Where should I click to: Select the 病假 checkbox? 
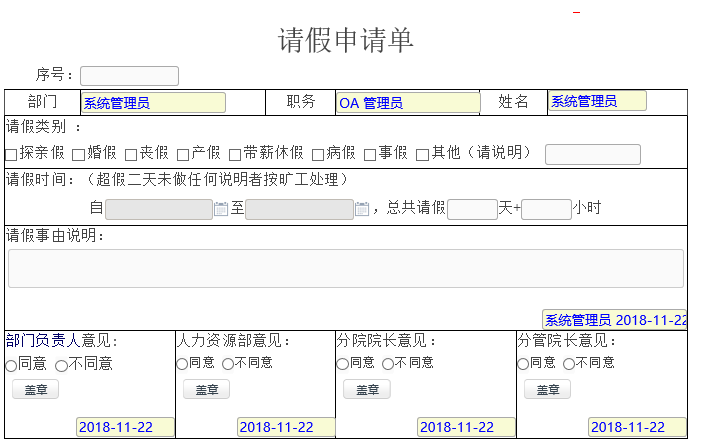point(318,154)
